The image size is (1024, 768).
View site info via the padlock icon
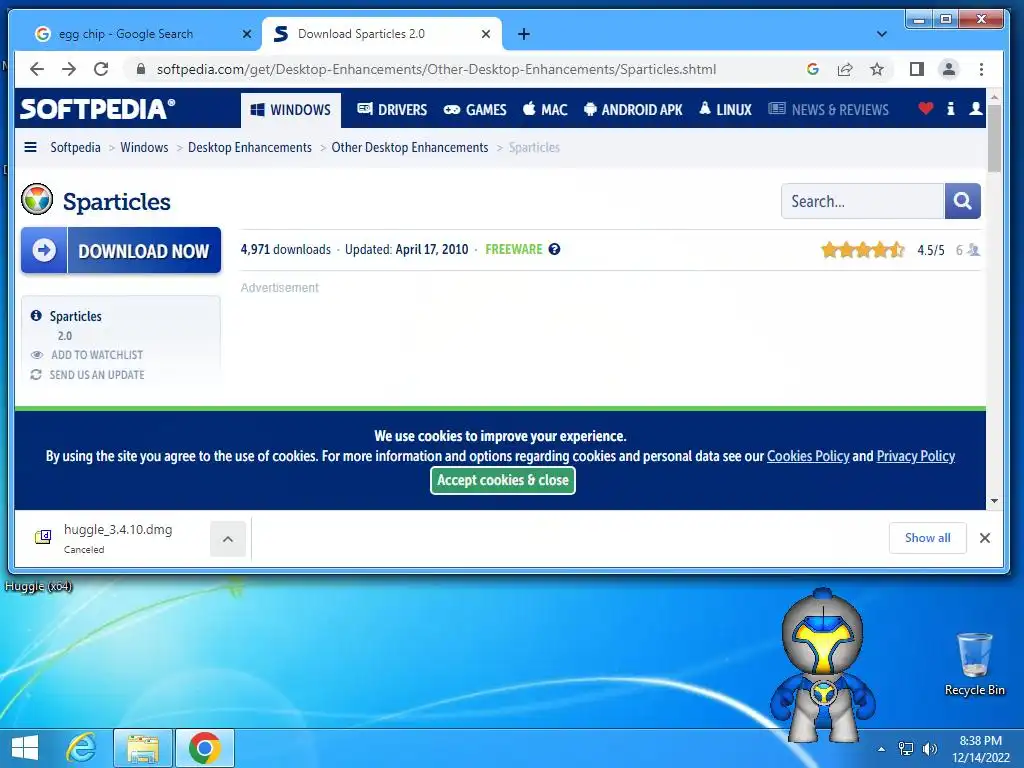pyautogui.click(x=140, y=69)
